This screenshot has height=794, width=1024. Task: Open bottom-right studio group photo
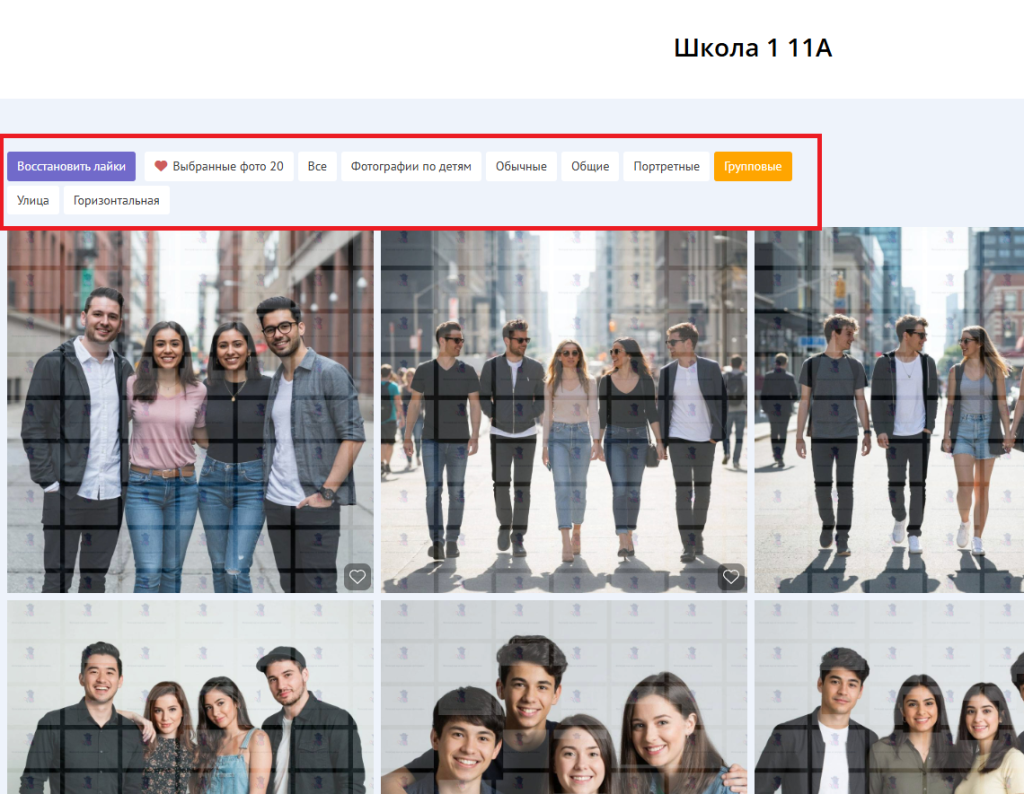[889, 700]
